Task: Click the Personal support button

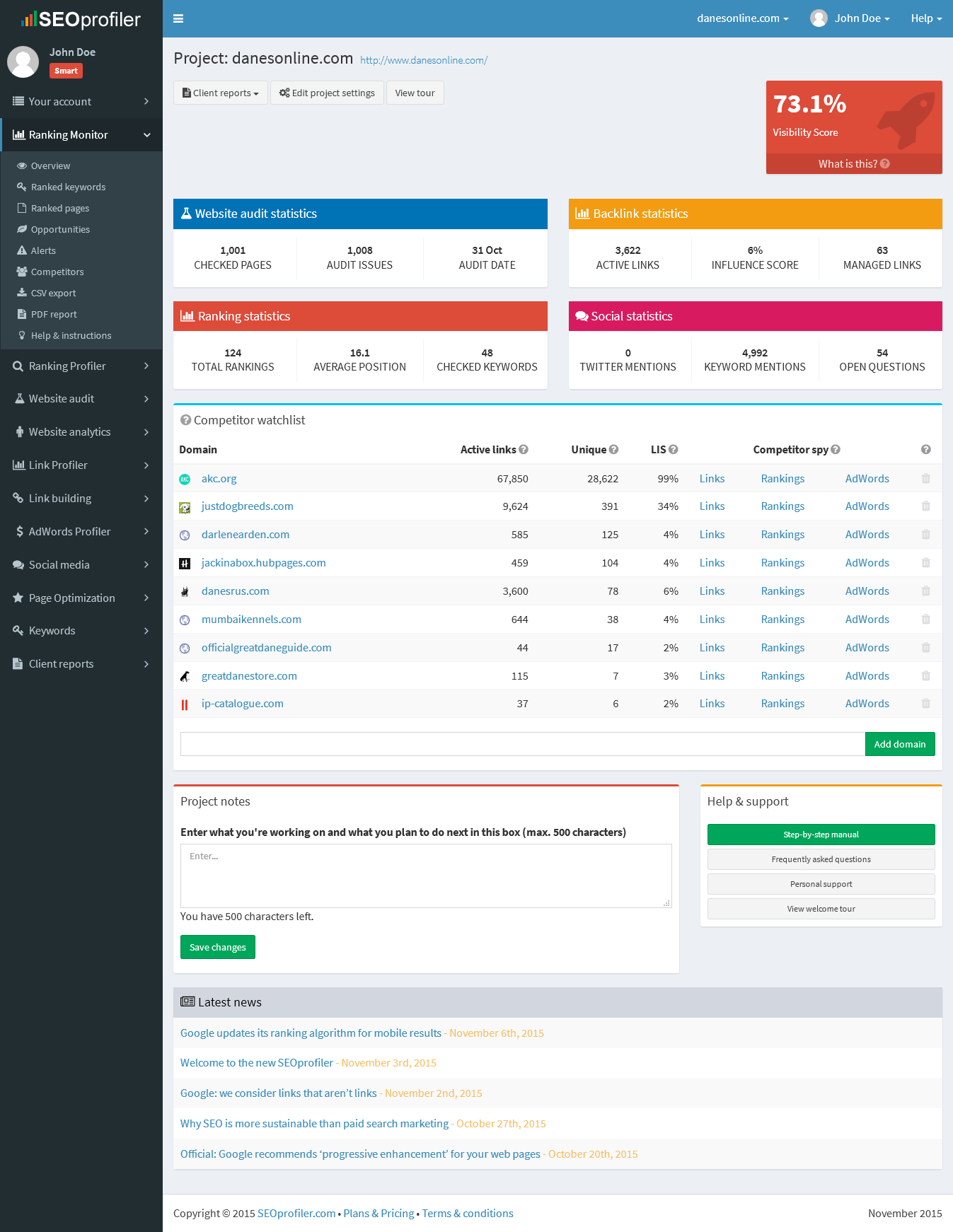Action: (x=821, y=884)
